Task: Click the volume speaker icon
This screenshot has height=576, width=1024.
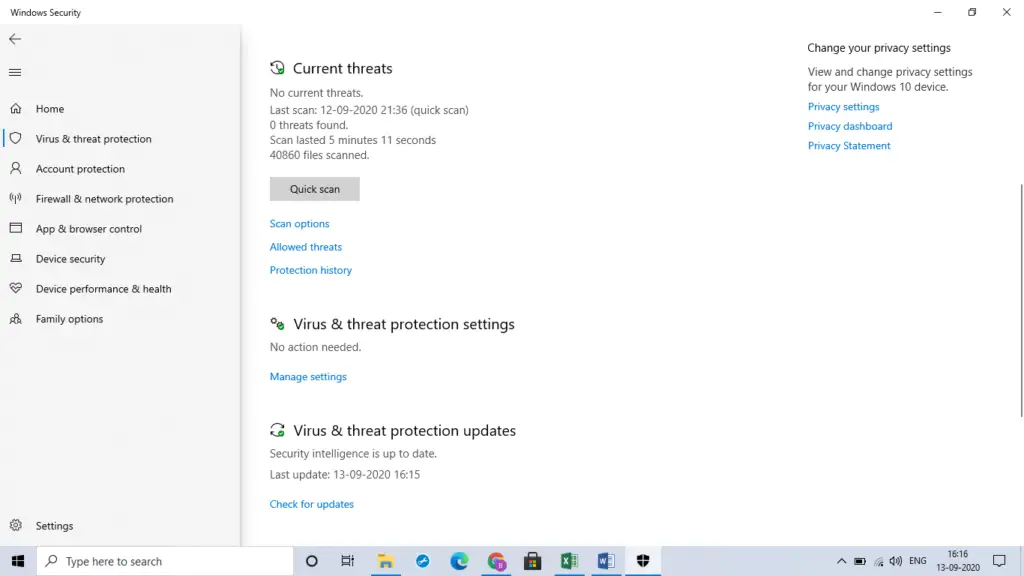Action: (x=896, y=561)
